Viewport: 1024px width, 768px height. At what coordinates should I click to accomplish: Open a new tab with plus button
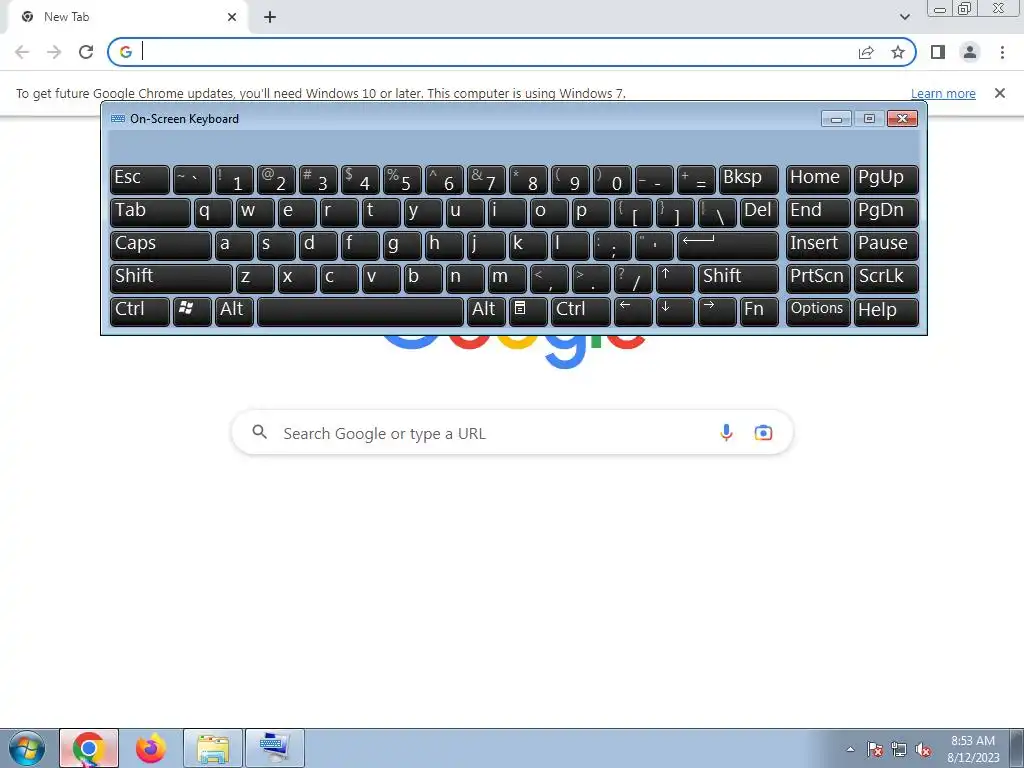coord(270,17)
